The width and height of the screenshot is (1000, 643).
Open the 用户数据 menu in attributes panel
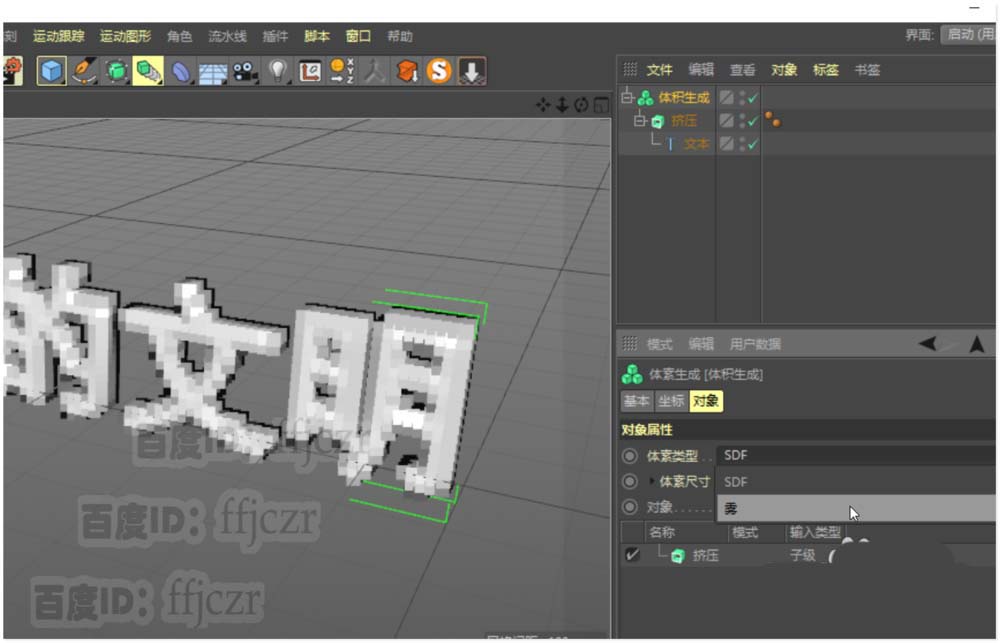click(x=755, y=344)
